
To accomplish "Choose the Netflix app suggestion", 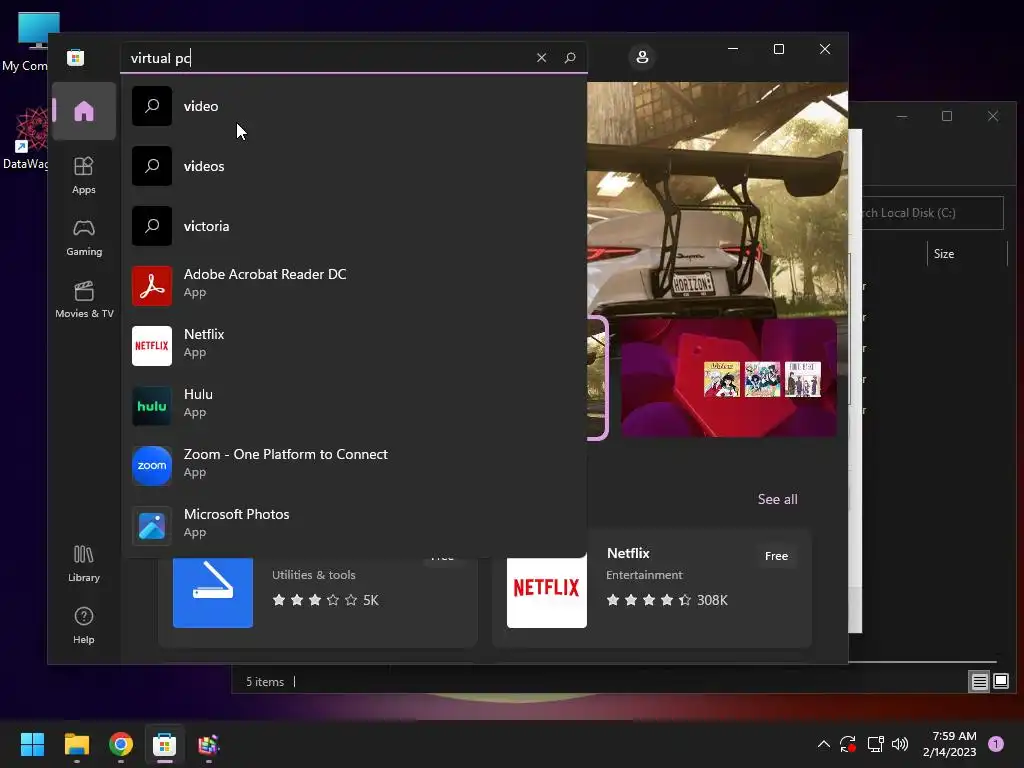I will click(354, 345).
